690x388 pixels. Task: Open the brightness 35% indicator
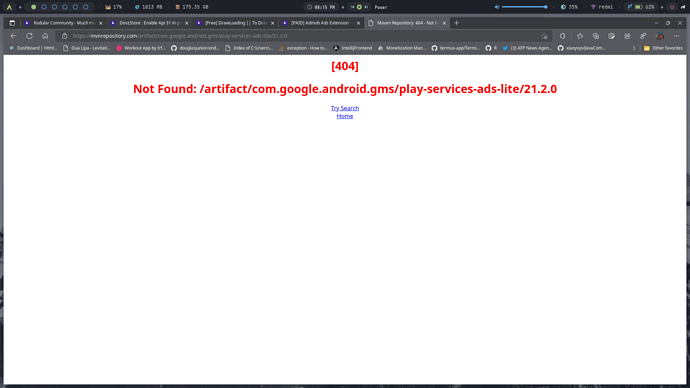click(569, 7)
